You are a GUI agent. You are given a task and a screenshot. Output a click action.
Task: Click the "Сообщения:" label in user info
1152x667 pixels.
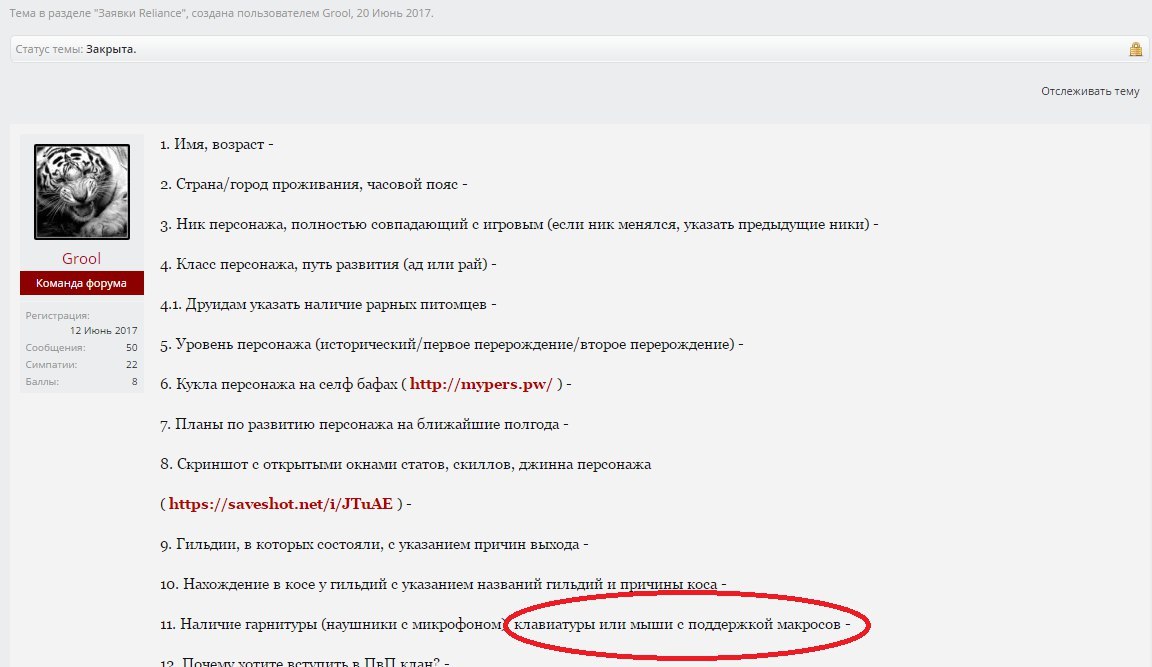click(55, 347)
